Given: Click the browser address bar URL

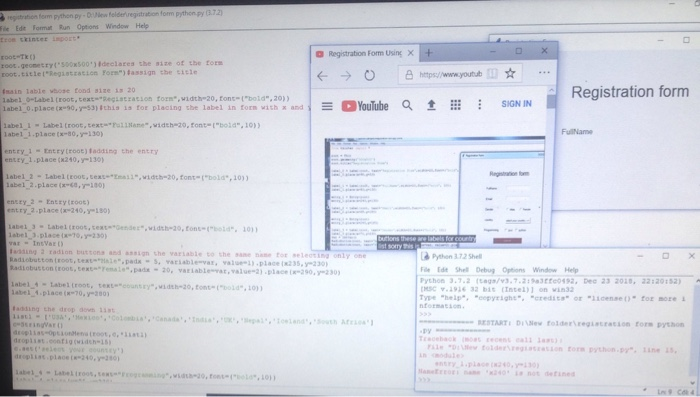Looking at the screenshot, I should [450, 74].
